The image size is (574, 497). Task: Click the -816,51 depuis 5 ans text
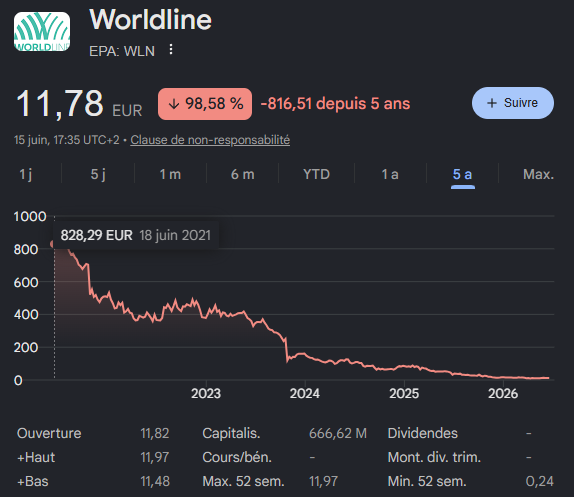coord(335,104)
